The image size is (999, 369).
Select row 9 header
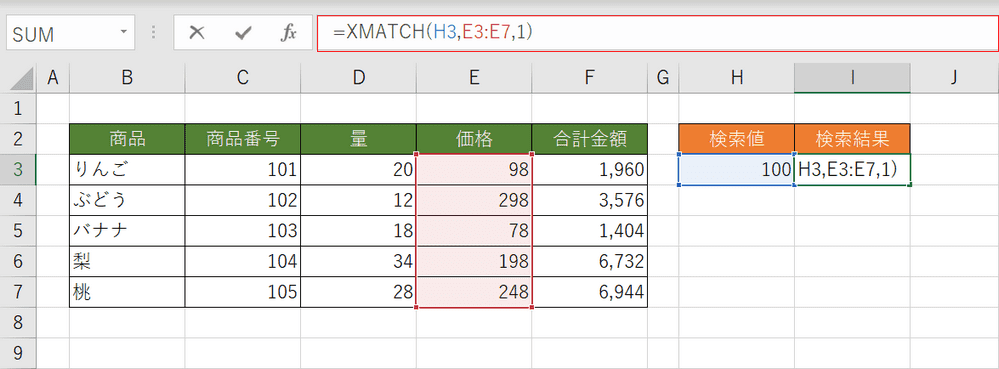[x=18, y=353]
